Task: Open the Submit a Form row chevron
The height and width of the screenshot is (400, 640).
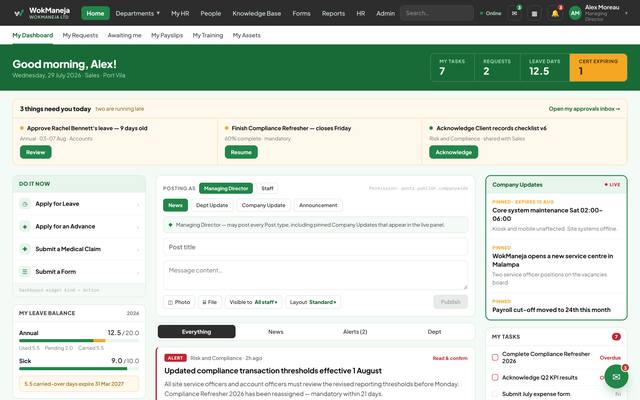Action: point(138,272)
